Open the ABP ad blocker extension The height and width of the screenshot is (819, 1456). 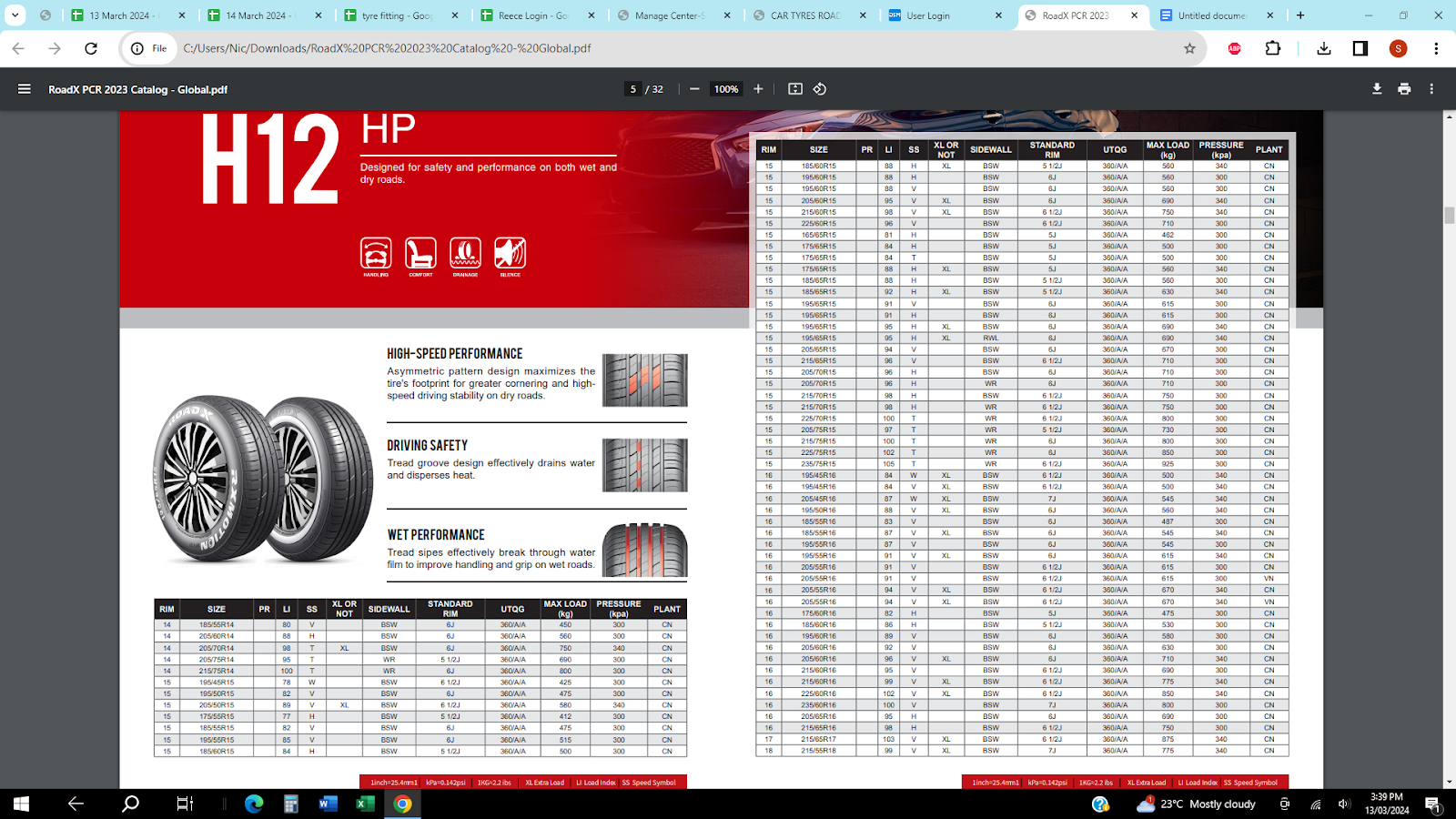pos(1235,48)
